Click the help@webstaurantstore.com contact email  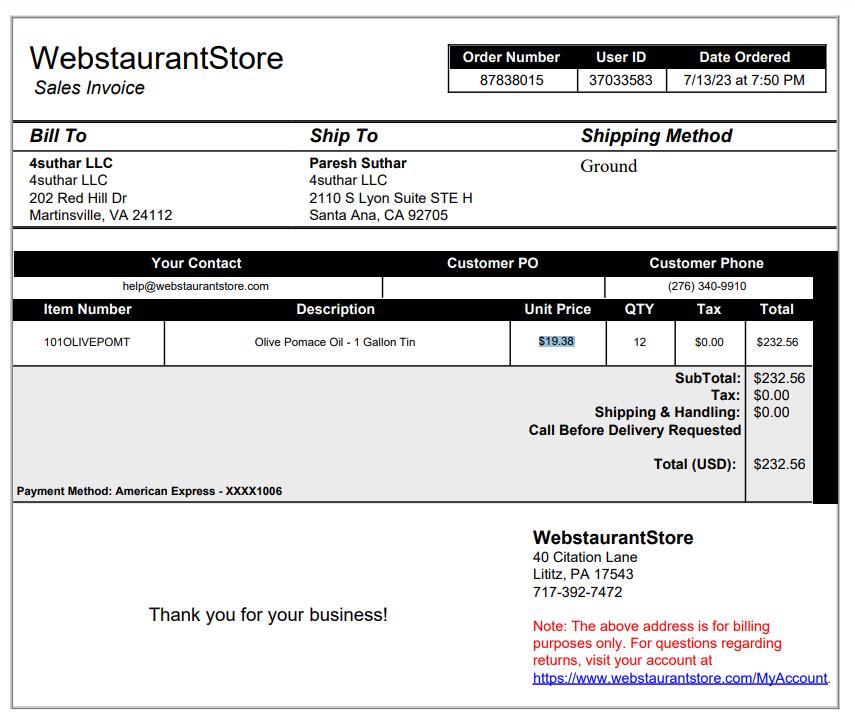click(195, 286)
